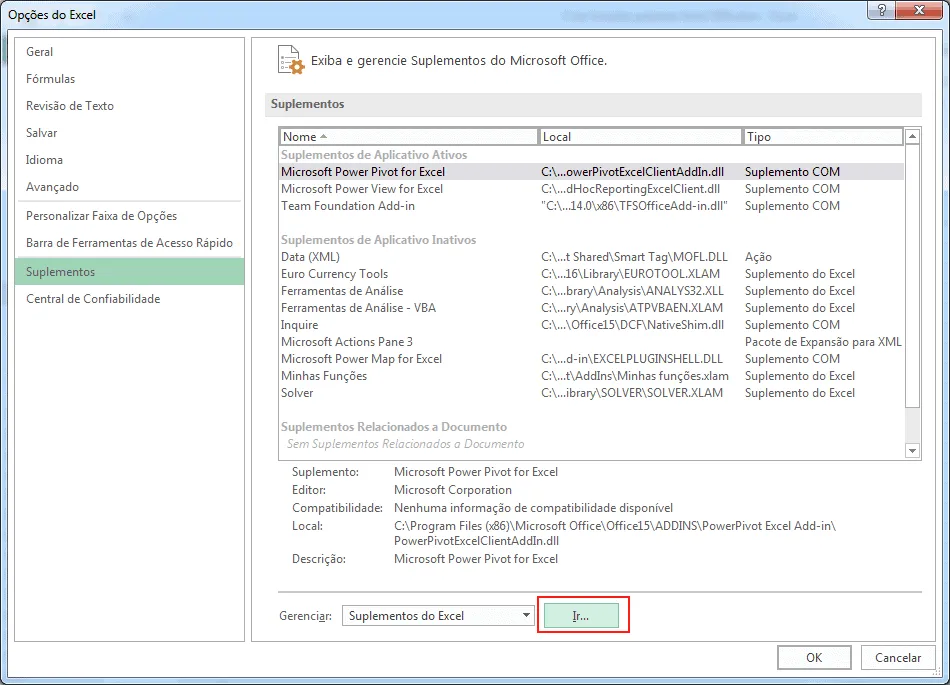The width and height of the screenshot is (950, 685).
Task: Click the help question mark button
Action: (x=882, y=10)
